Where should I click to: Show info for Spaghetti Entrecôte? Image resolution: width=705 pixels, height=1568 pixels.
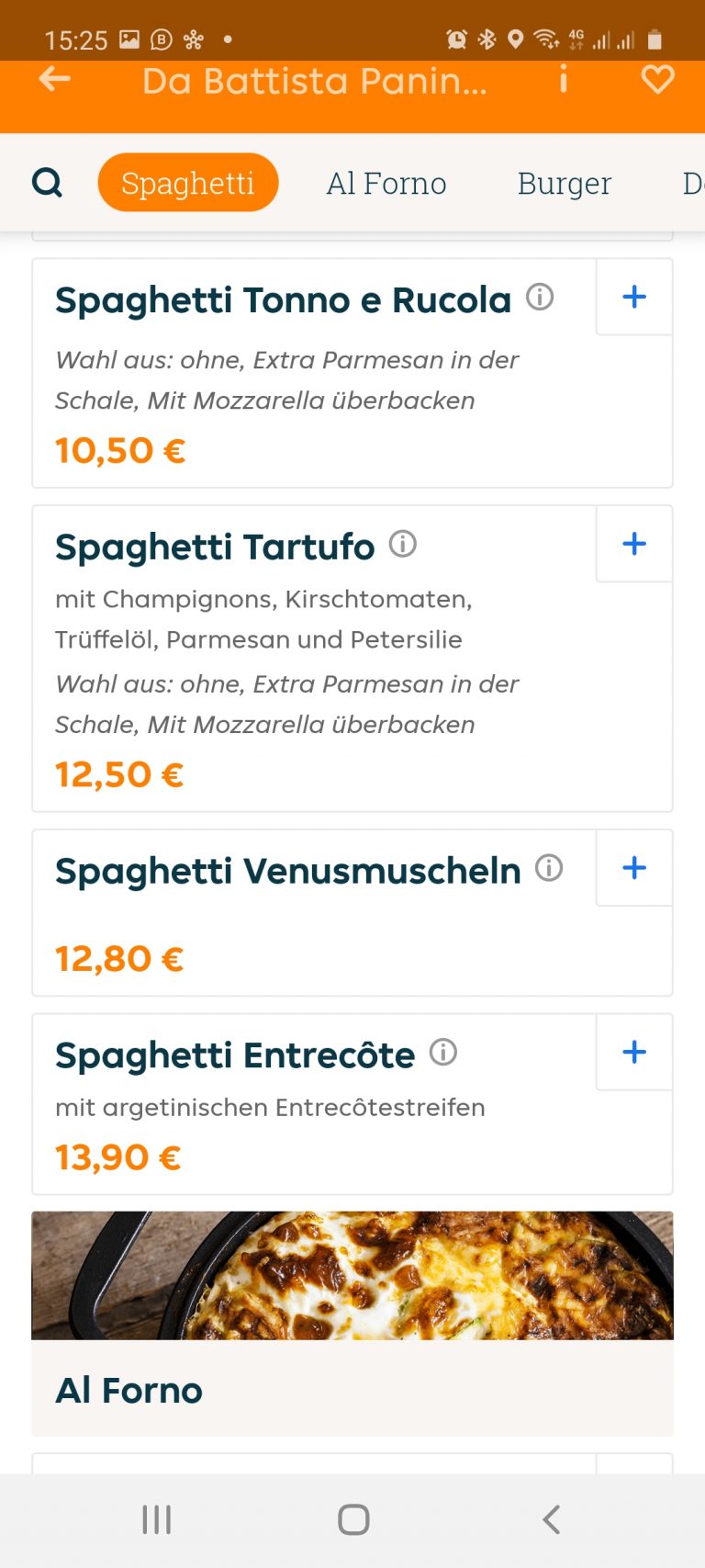click(443, 1053)
